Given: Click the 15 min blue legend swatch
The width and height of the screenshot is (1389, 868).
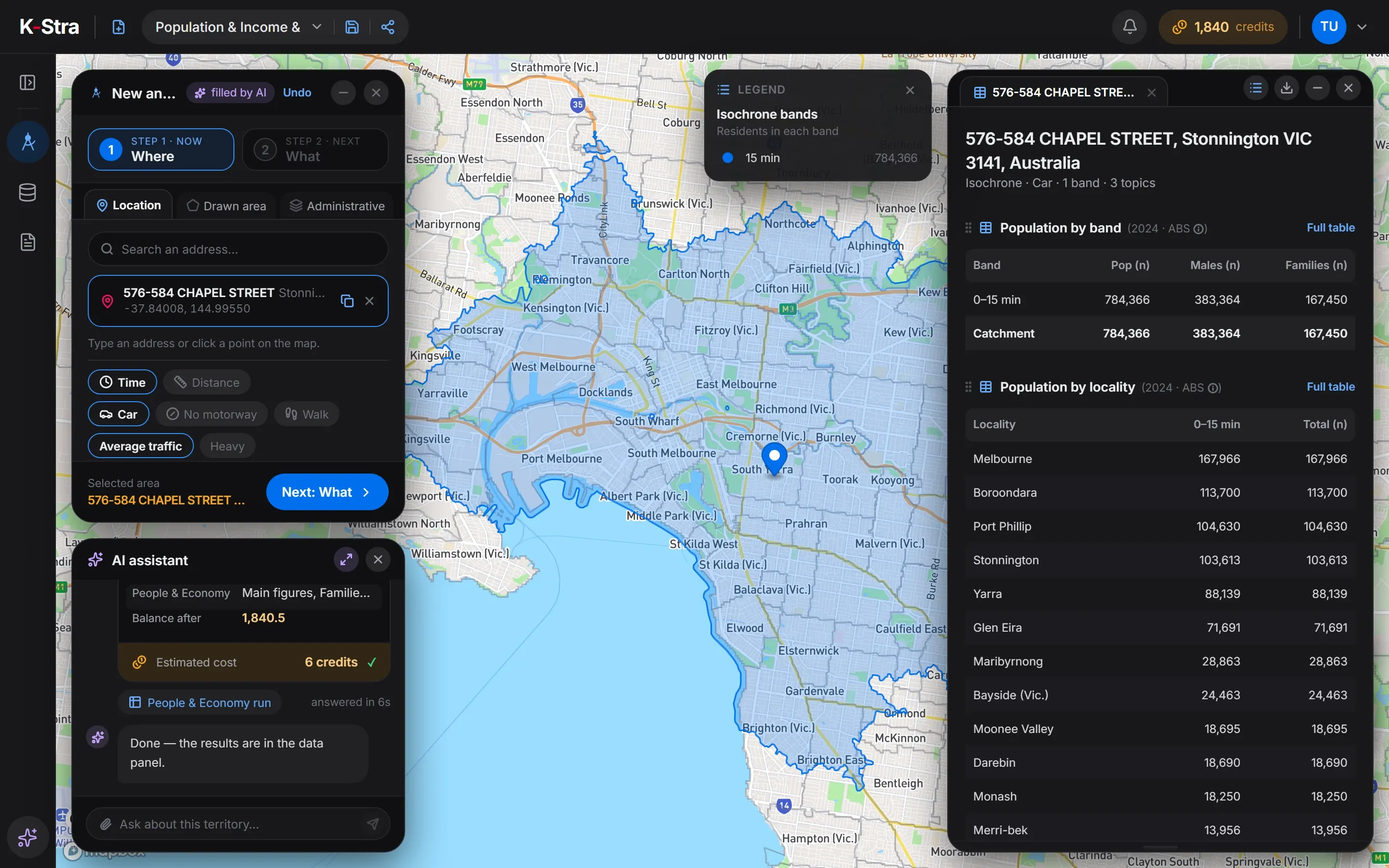Looking at the screenshot, I should (x=727, y=158).
